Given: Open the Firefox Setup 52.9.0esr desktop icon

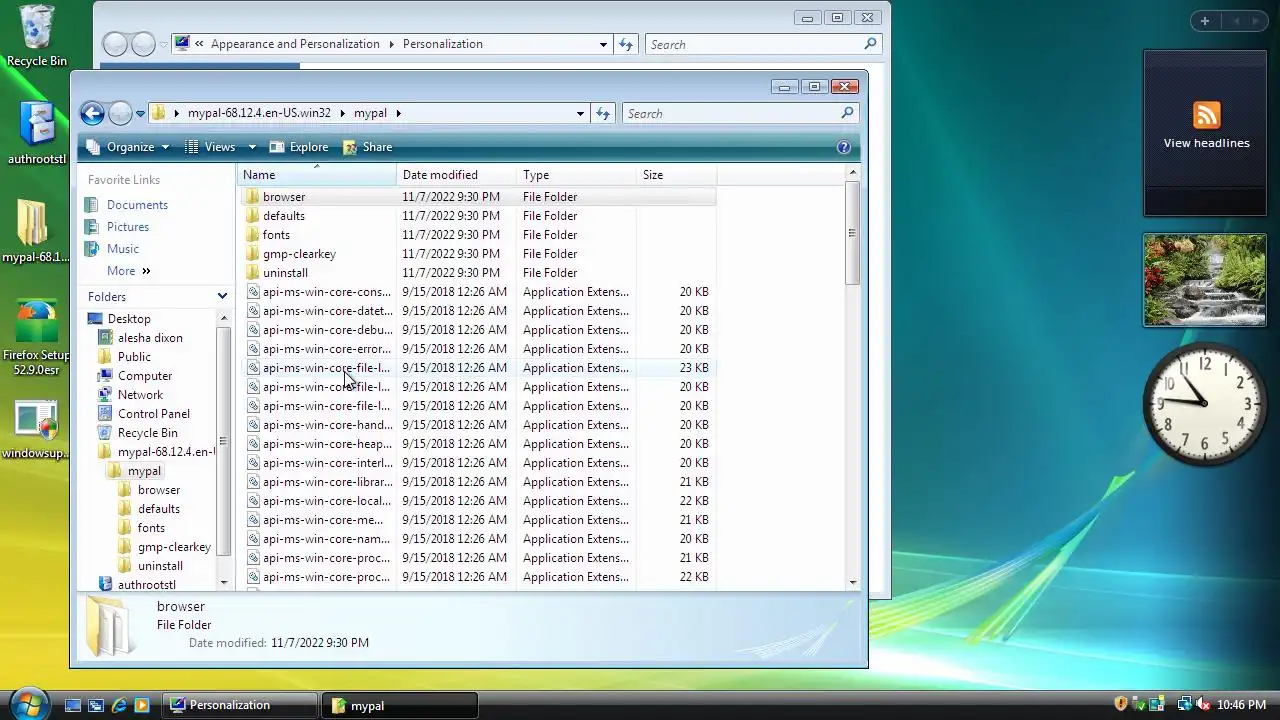Looking at the screenshot, I should point(36,337).
